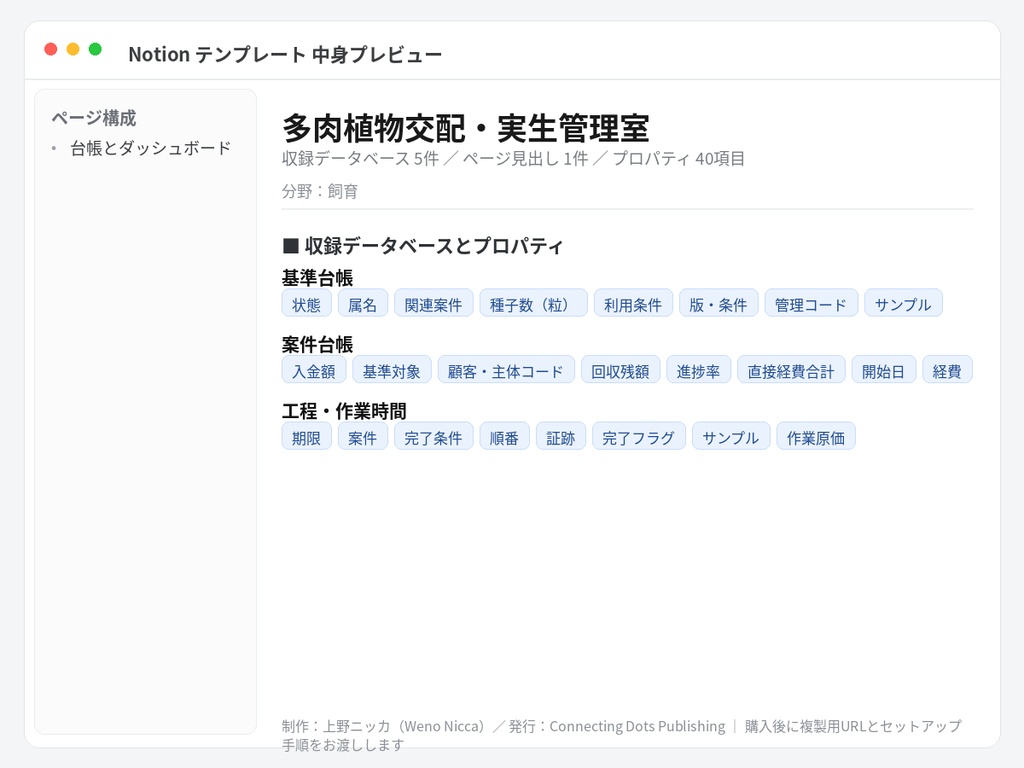Click the 管理コード property tag

(811, 303)
